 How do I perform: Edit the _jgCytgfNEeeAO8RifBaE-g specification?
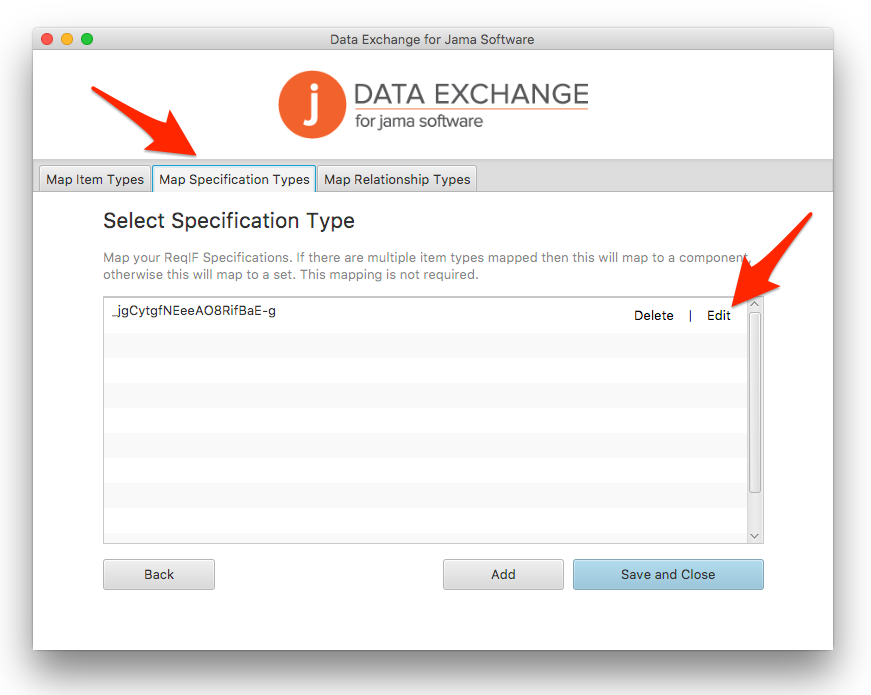pos(718,316)
